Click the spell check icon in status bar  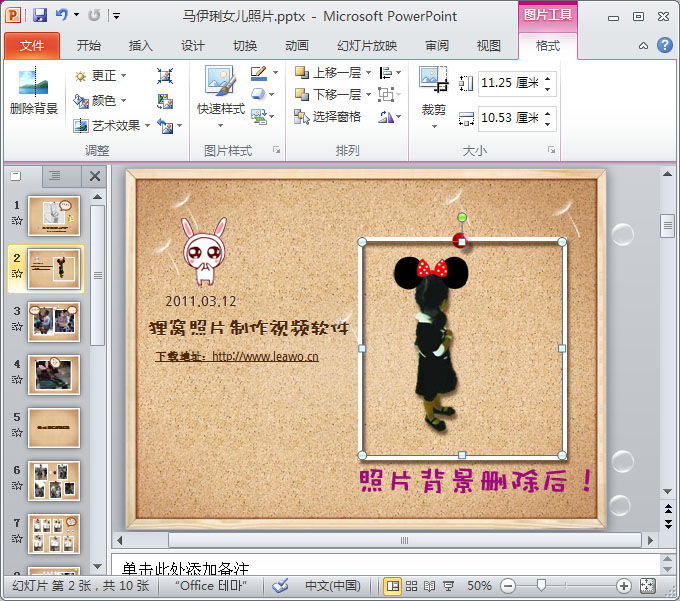(281, 586)
